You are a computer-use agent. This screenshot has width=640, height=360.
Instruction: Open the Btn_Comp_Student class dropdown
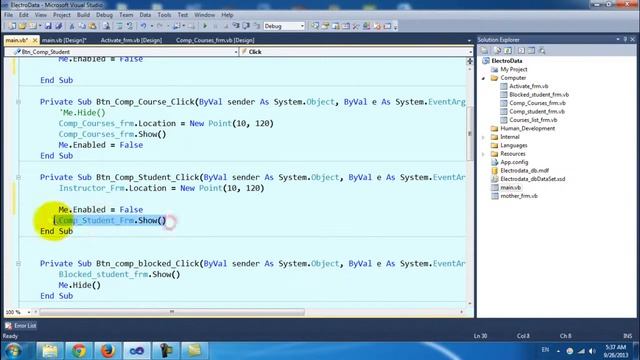point(236,52)
